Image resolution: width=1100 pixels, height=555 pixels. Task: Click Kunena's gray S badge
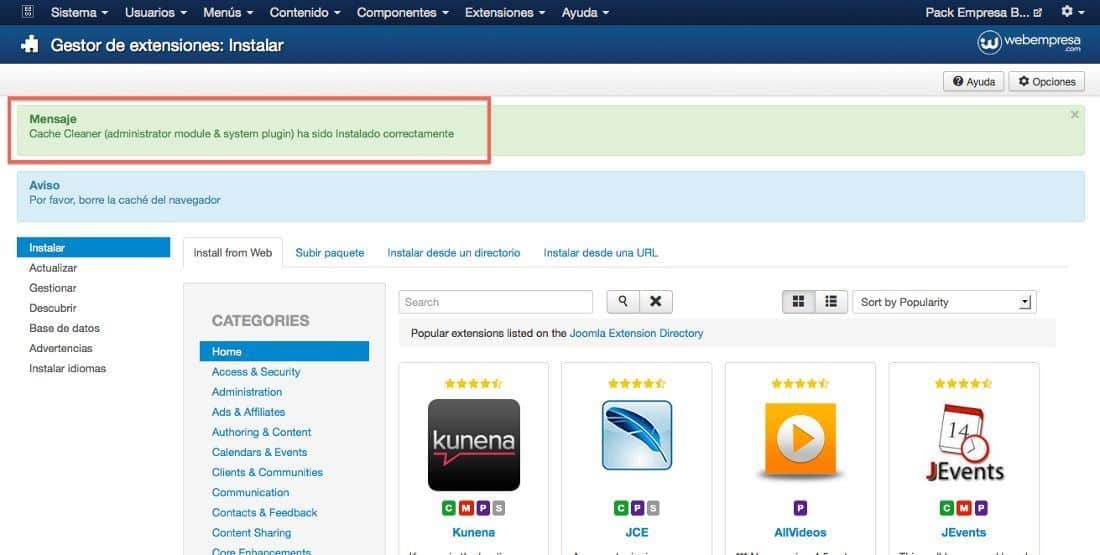499,508
